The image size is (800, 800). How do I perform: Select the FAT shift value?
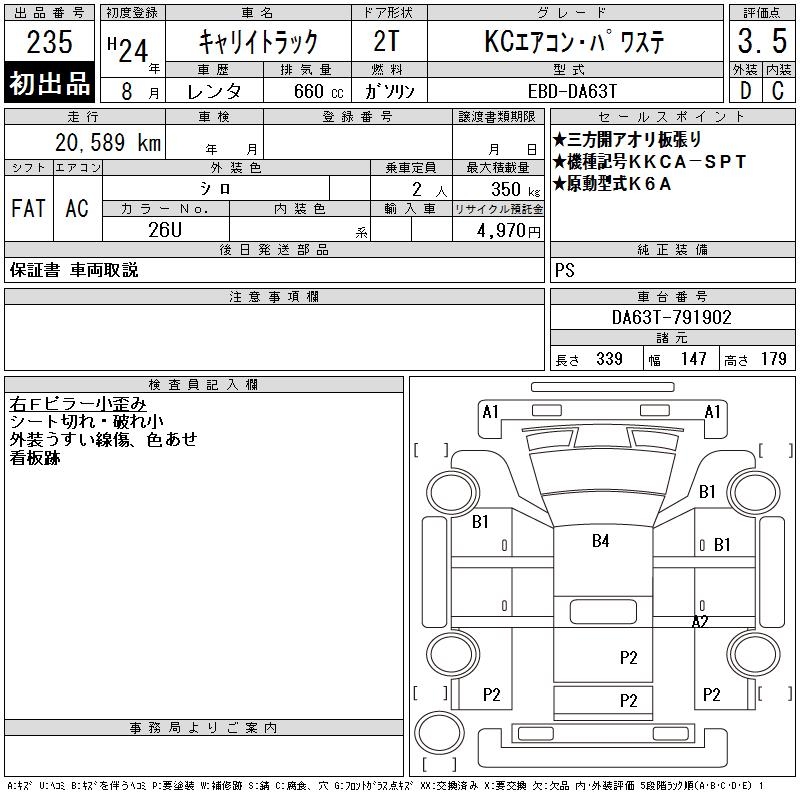(28, 209)
